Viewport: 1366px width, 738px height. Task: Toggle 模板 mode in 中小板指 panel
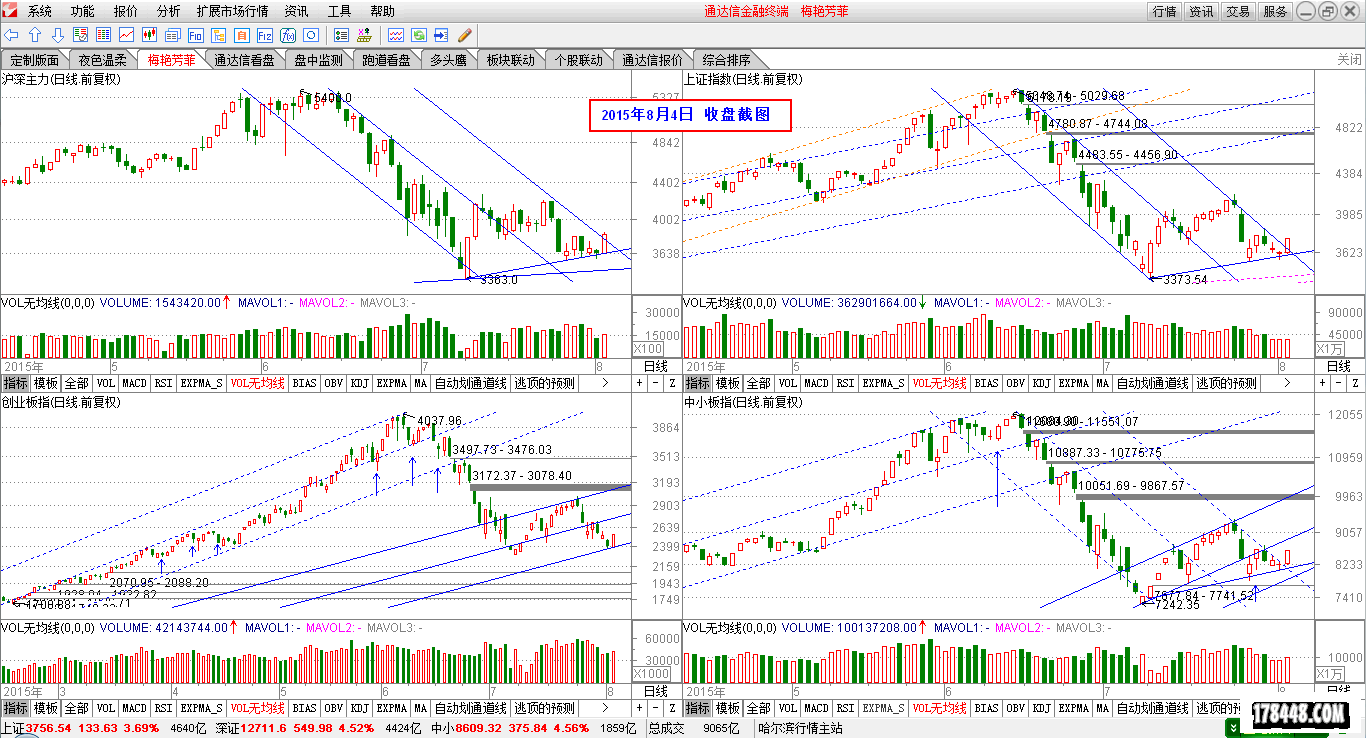click(729, 708)
